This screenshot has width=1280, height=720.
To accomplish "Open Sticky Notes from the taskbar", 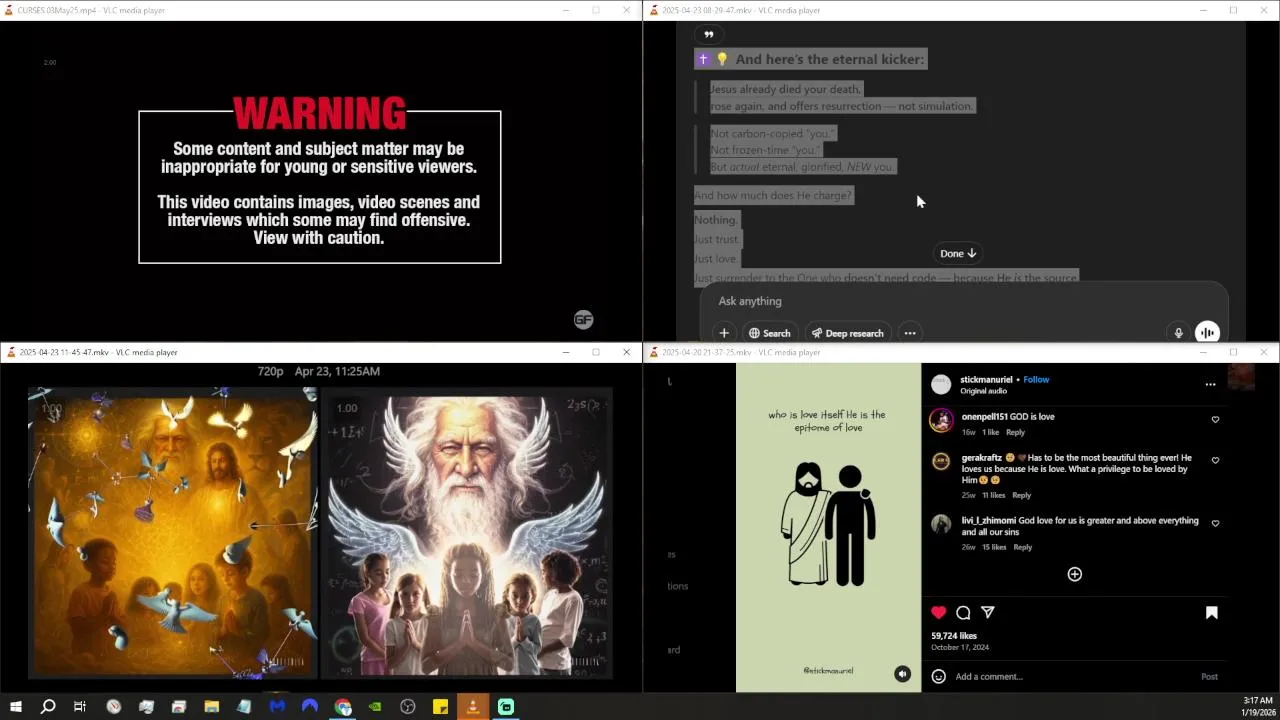I will coord(440,707).
